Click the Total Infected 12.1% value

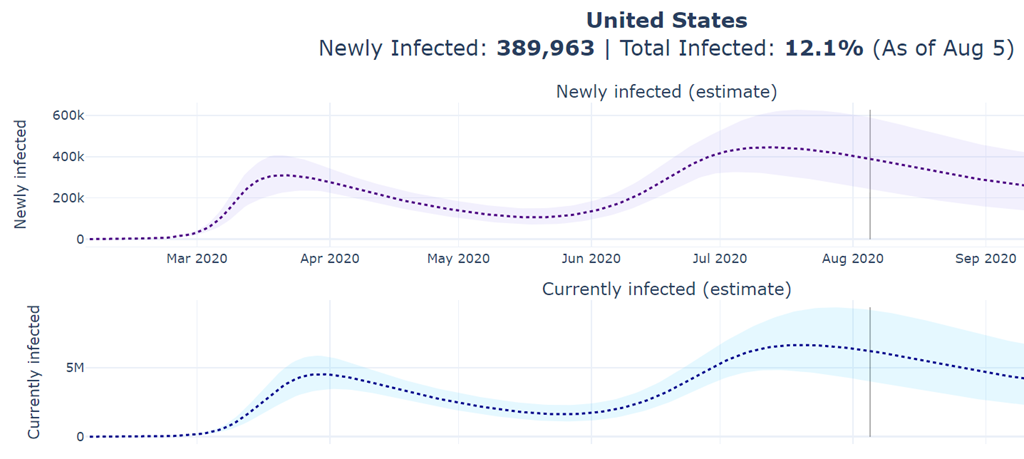[x=823, y=48]
